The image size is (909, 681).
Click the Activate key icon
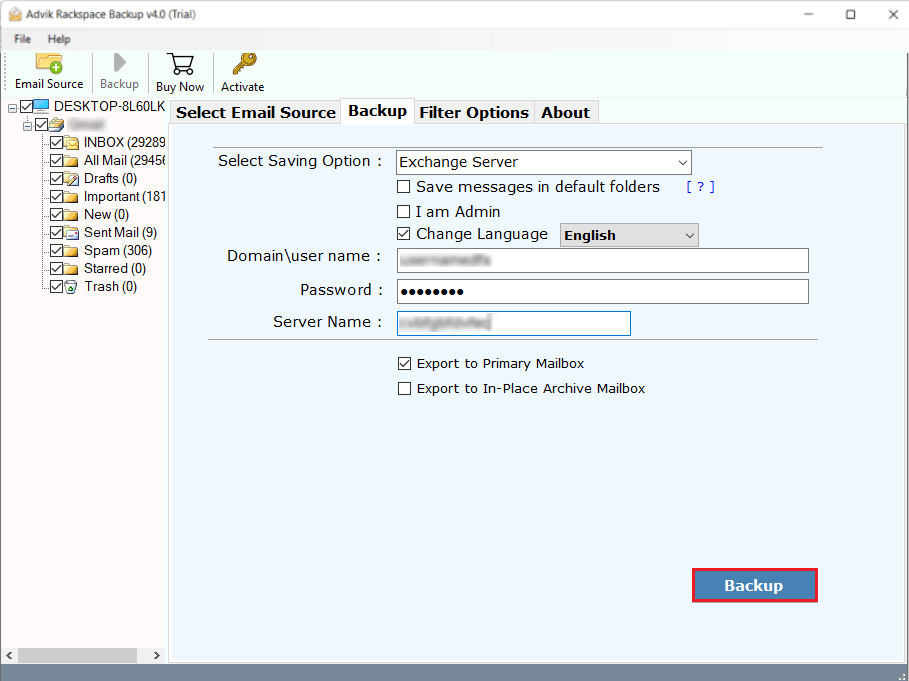tap(244, 64)
